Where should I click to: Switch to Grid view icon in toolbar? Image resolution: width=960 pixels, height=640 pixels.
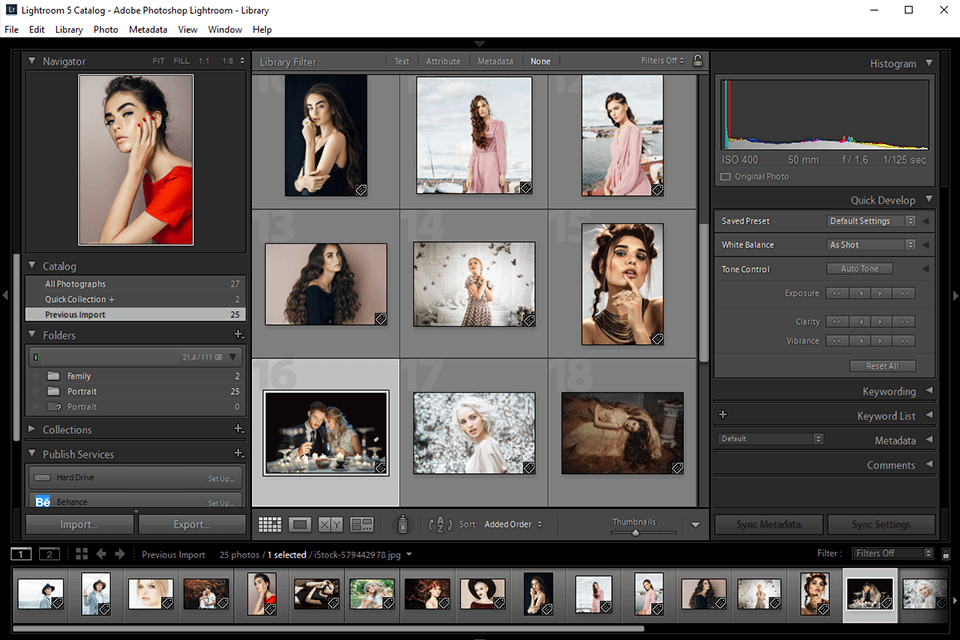[270, 524]
